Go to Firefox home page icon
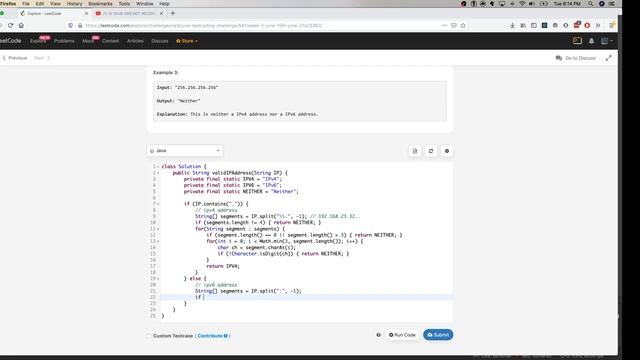 (21, 25)
